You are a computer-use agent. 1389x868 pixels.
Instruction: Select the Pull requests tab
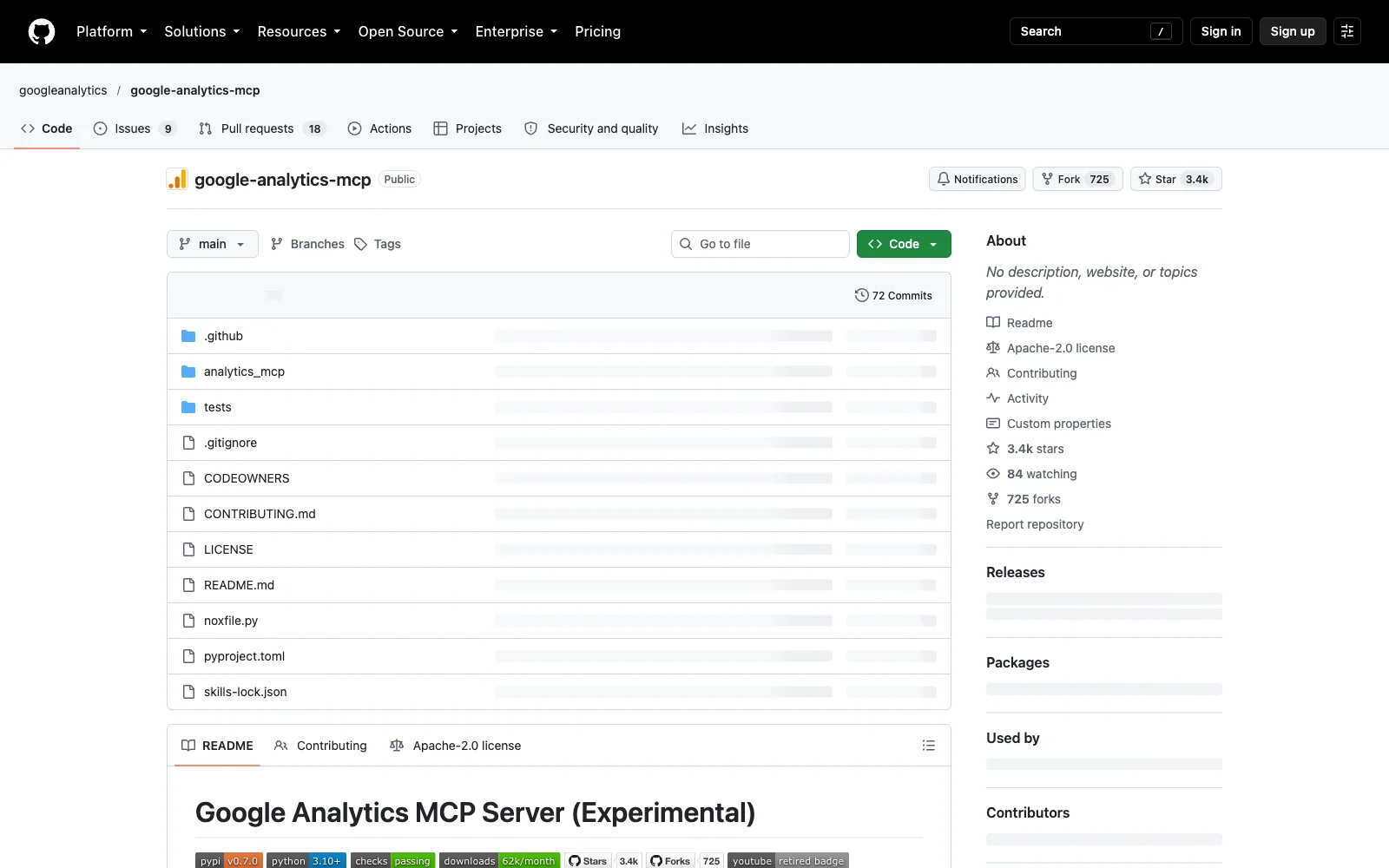point(262,128)
